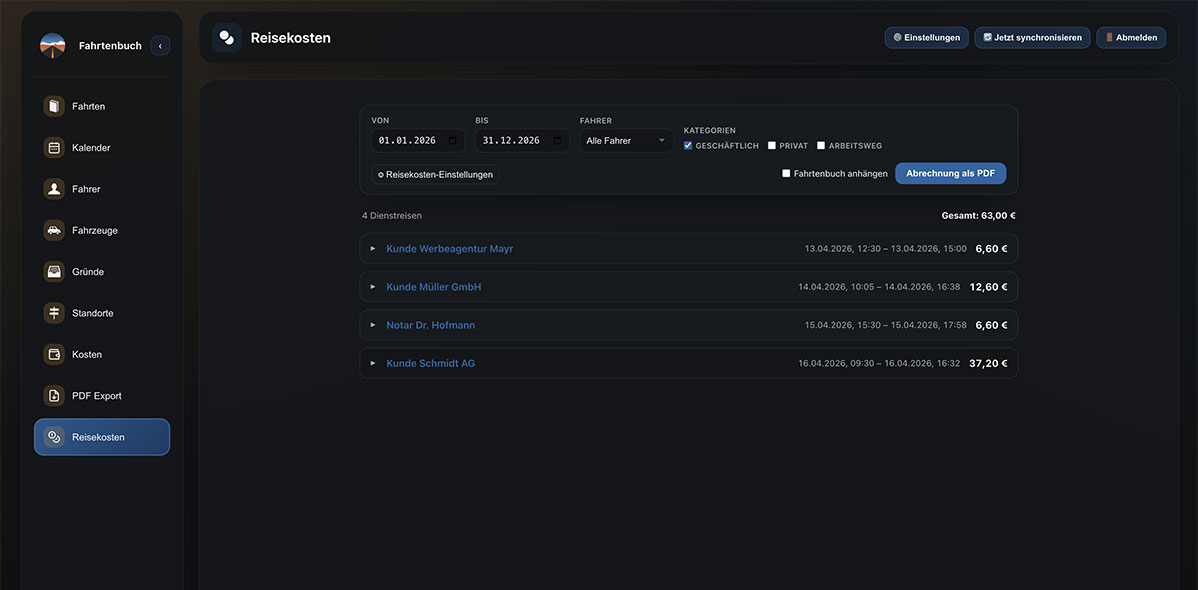Open the Fahrzeuge car icon
The width and height of the screenshot is (1198, 590).
tap(53, 230)
